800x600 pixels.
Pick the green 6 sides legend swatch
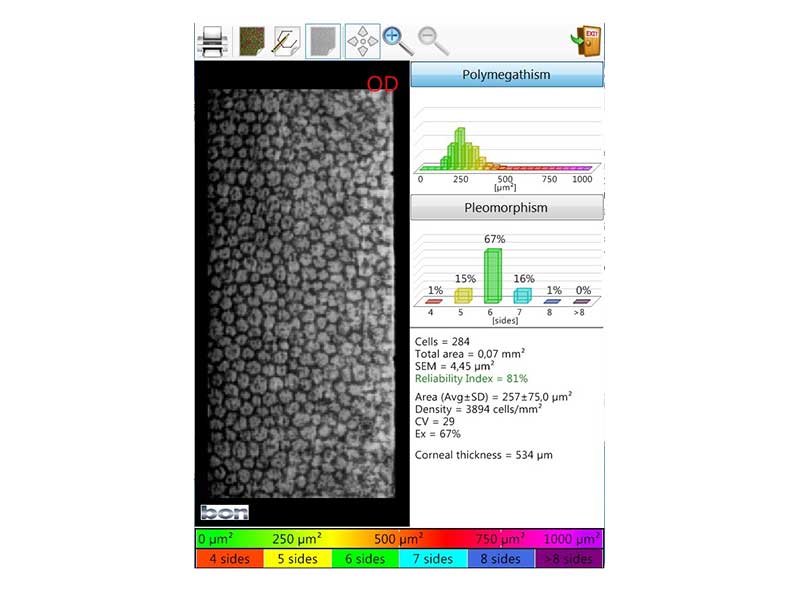[x=365, y=559]
